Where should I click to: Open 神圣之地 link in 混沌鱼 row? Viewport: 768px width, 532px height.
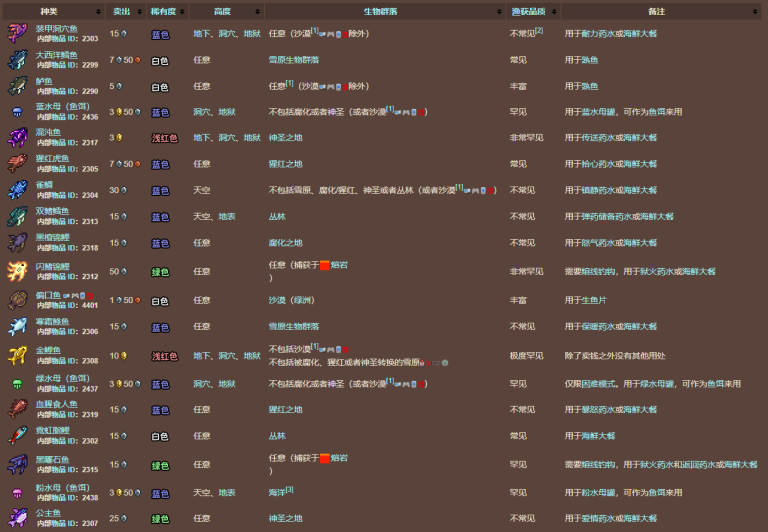click(x=286, y=138)
